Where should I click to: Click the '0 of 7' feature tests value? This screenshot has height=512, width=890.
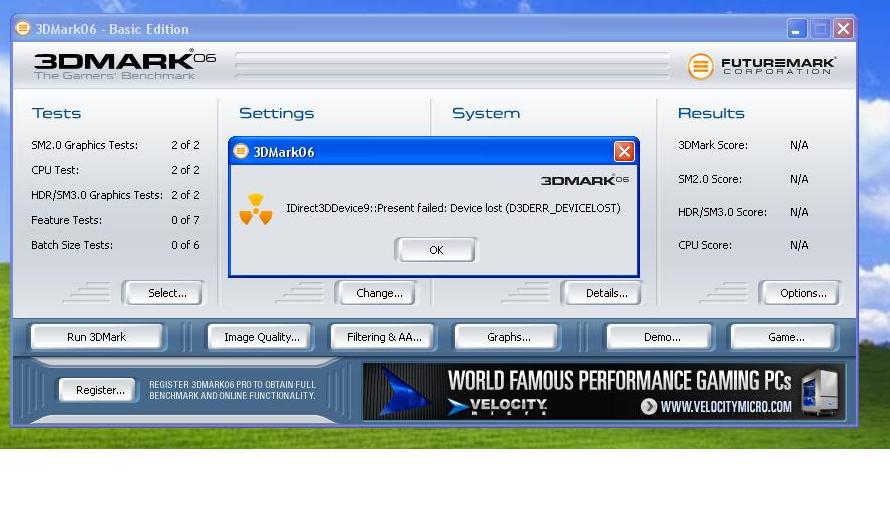(x=185, y=220)
